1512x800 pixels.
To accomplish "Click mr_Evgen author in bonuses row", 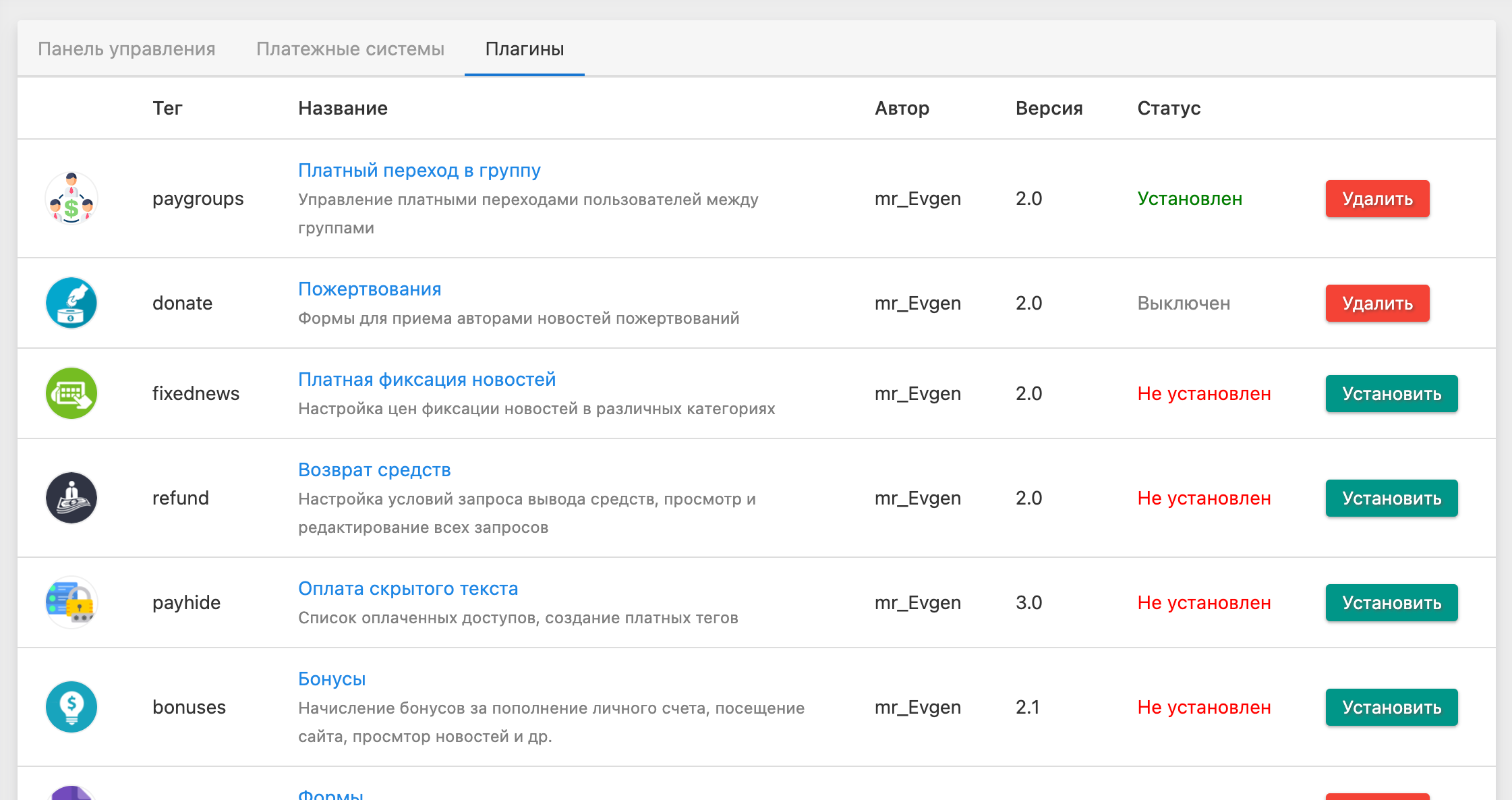I will click(917, 708).
